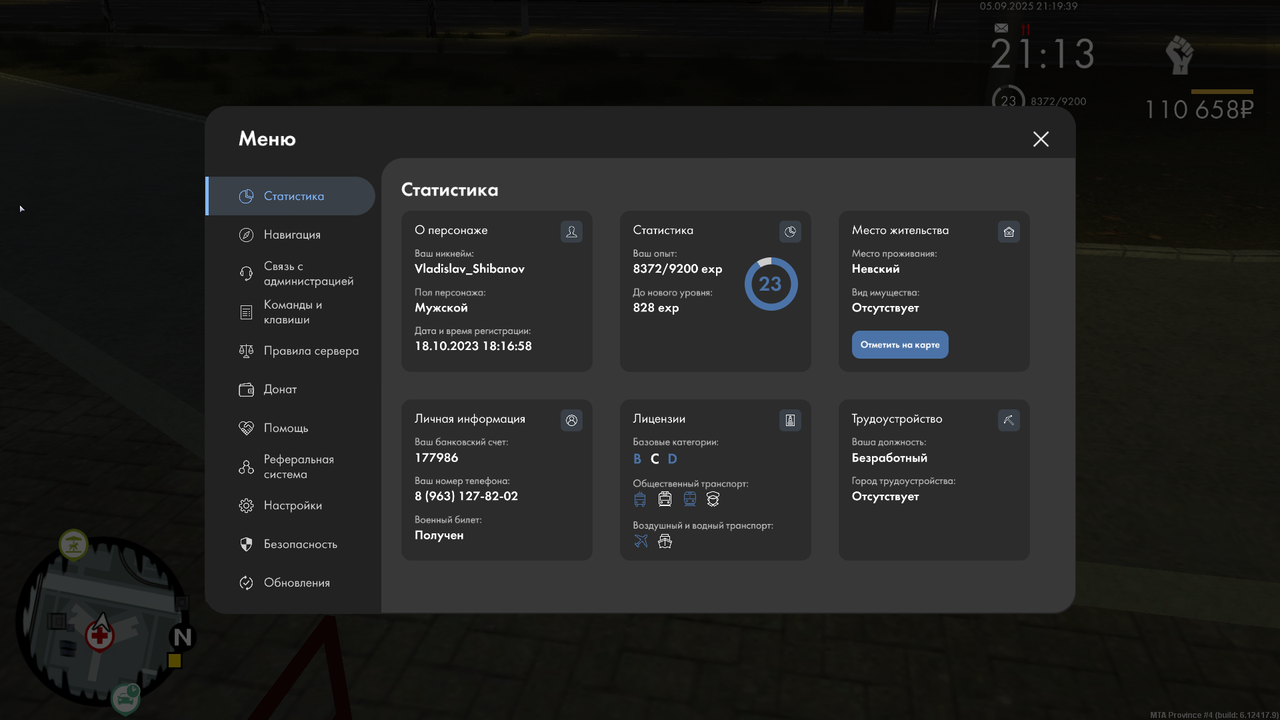1280x720 pixels.
Task: Click the experience value 8372/9200 exp
Action: (677, 269)
